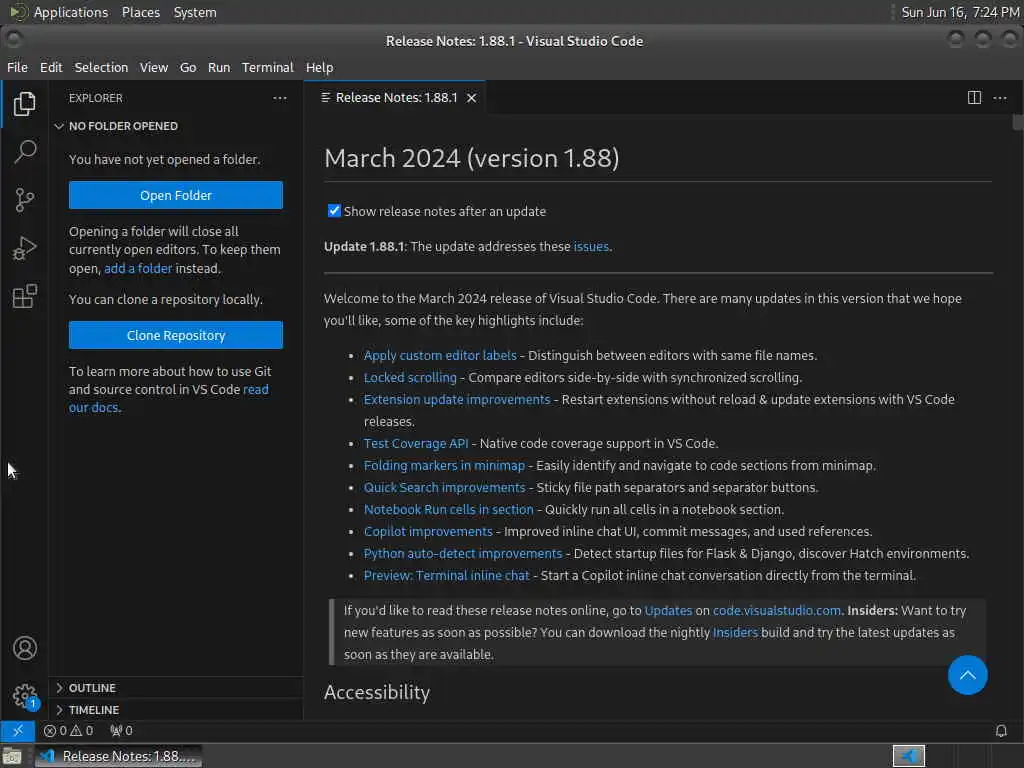Open Quick Search improvements link
The image size is (1024, 768).
pyautogui.click(x=445, y=487)
